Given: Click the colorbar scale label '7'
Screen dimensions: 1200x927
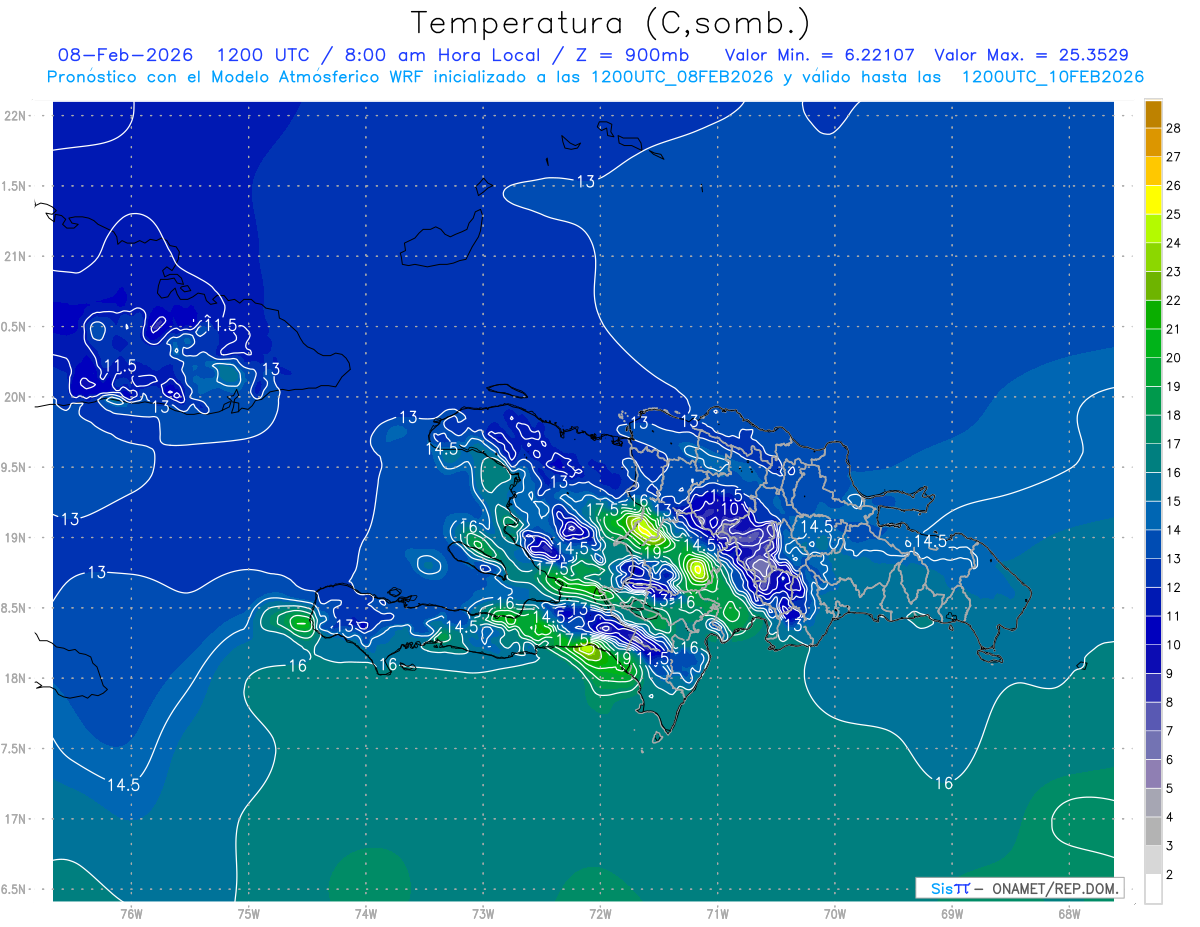Looking at the screenshot, I should pyautogui.click(x=1170, y=731).
